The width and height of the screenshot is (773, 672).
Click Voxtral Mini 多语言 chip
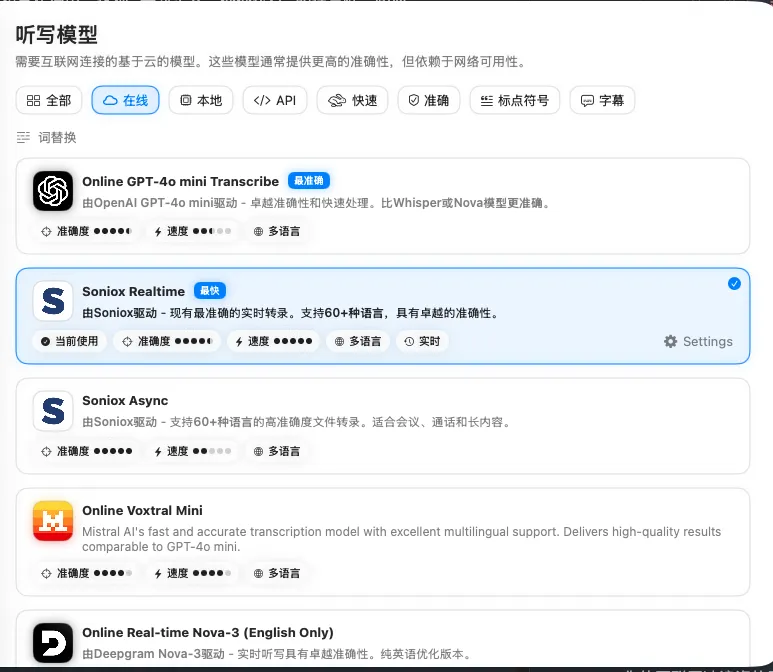(x=277, y=573)
